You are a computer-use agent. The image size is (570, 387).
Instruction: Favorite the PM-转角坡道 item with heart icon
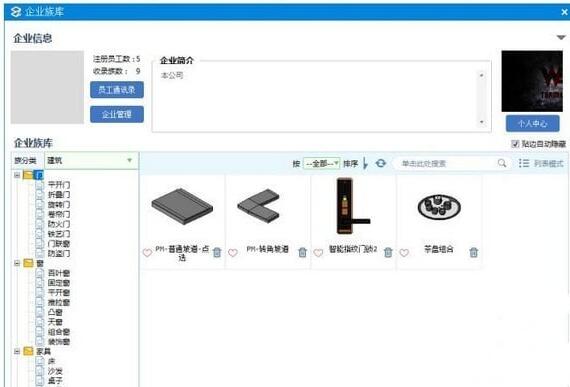[x=233, y=253]
